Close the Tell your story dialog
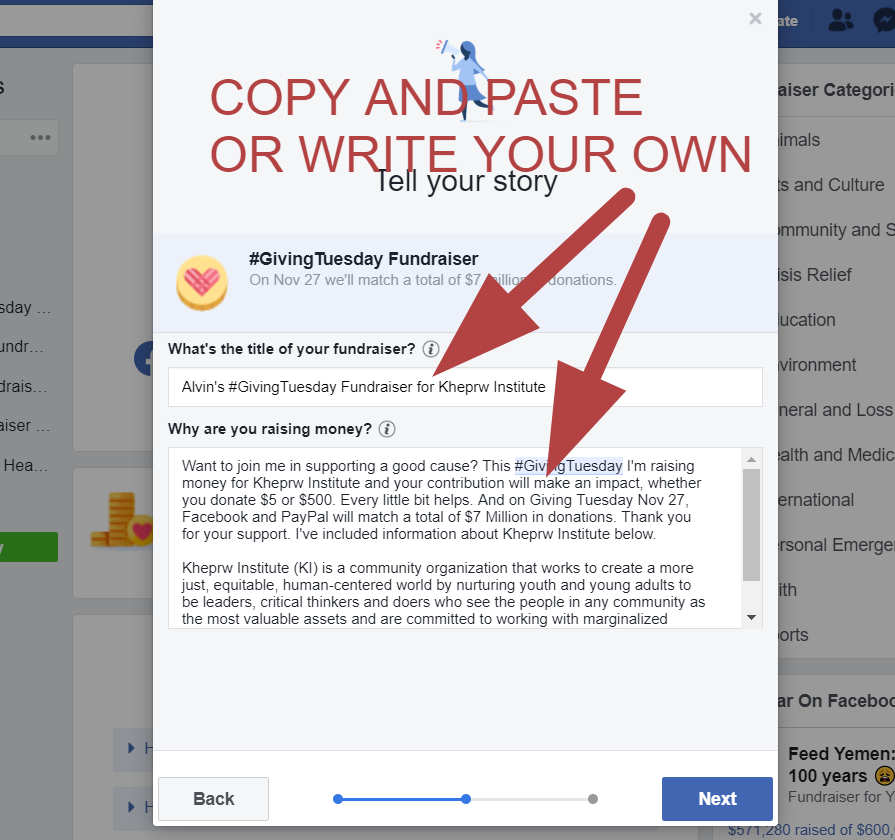This screenshot has height=840, width=895. click(x=755, y=19)
